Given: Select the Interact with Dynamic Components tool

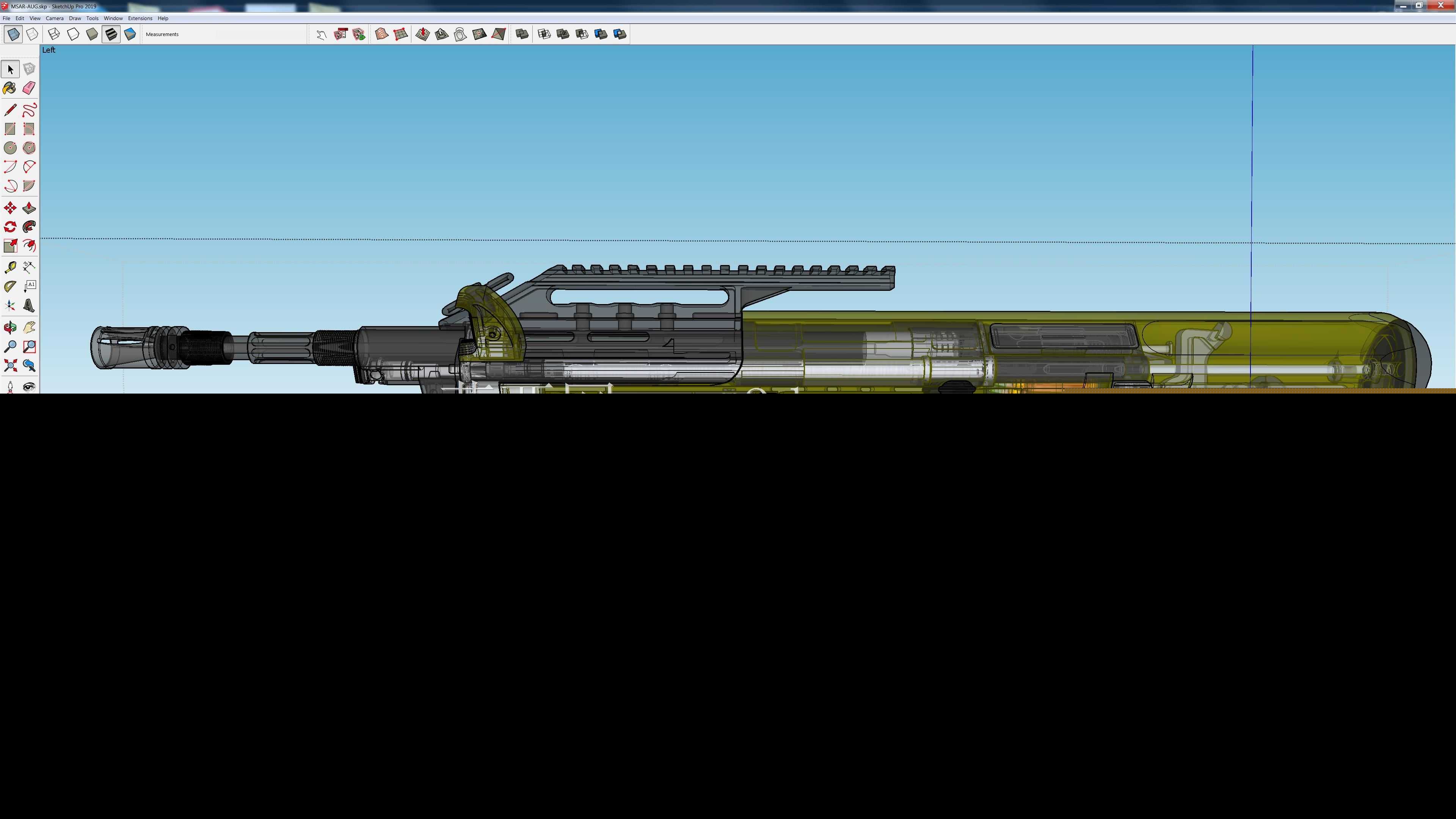Looking at the screenshot, I should (x=322, y=35).
